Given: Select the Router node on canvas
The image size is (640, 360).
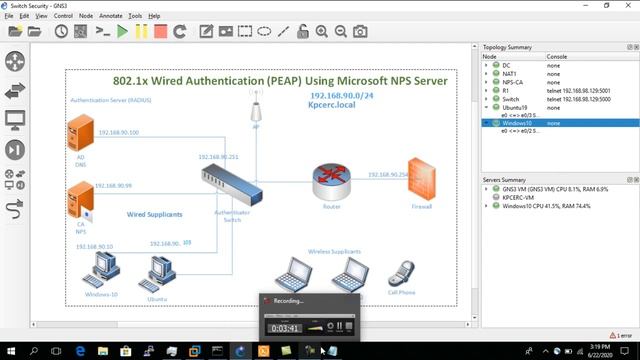Looking at the screenshot, I should [x=331, y=182].
